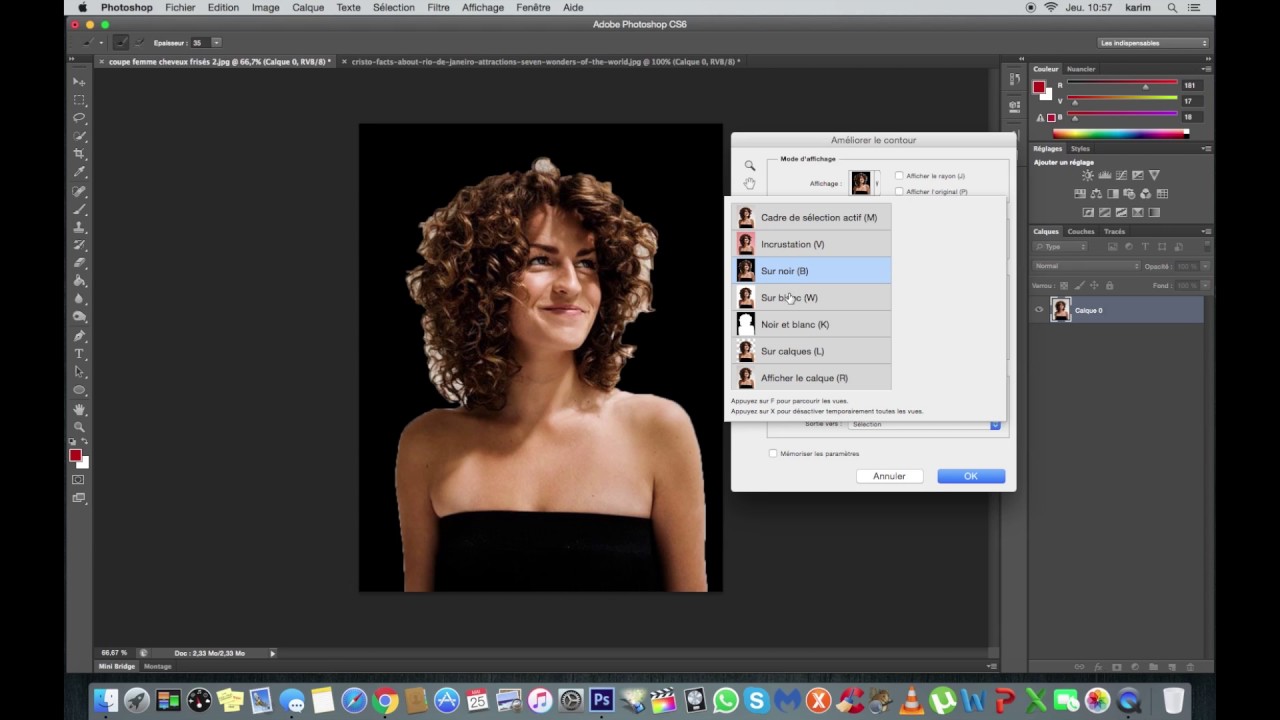Toggle Quick Mask mode icon

point(79,480)
